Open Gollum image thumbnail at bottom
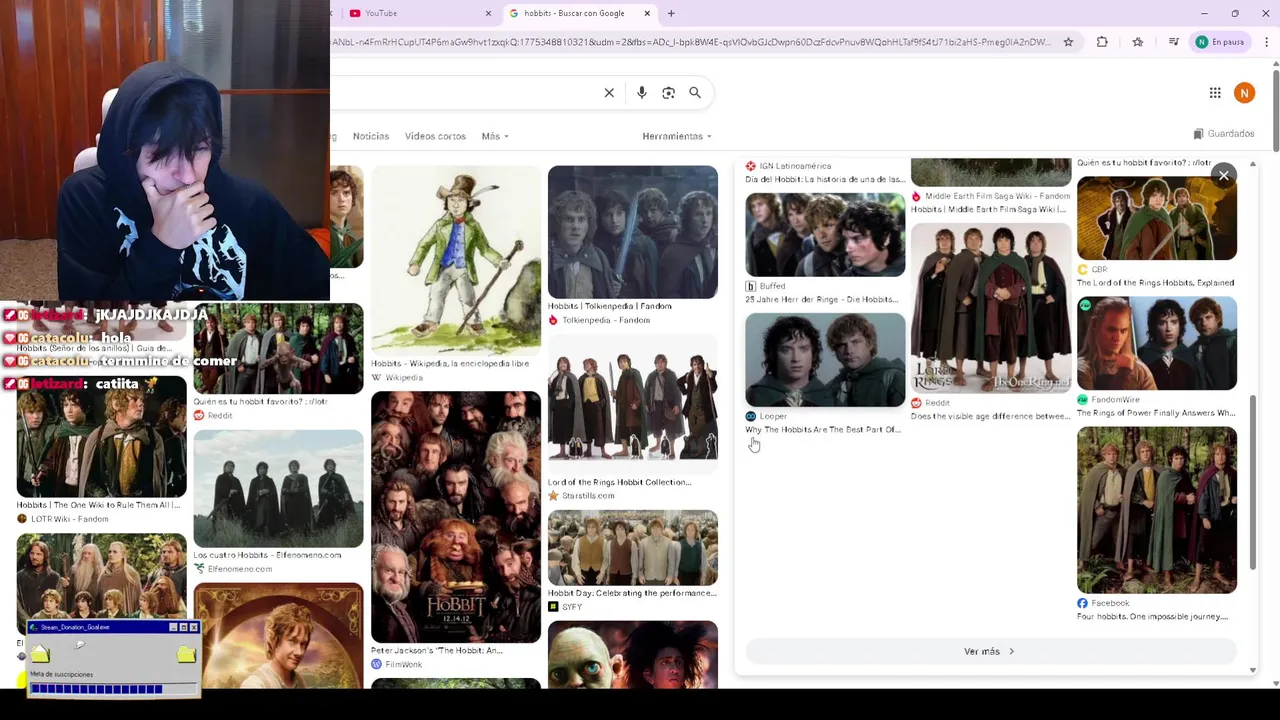This screenshot has width=1280, height=720. (633, 654)
